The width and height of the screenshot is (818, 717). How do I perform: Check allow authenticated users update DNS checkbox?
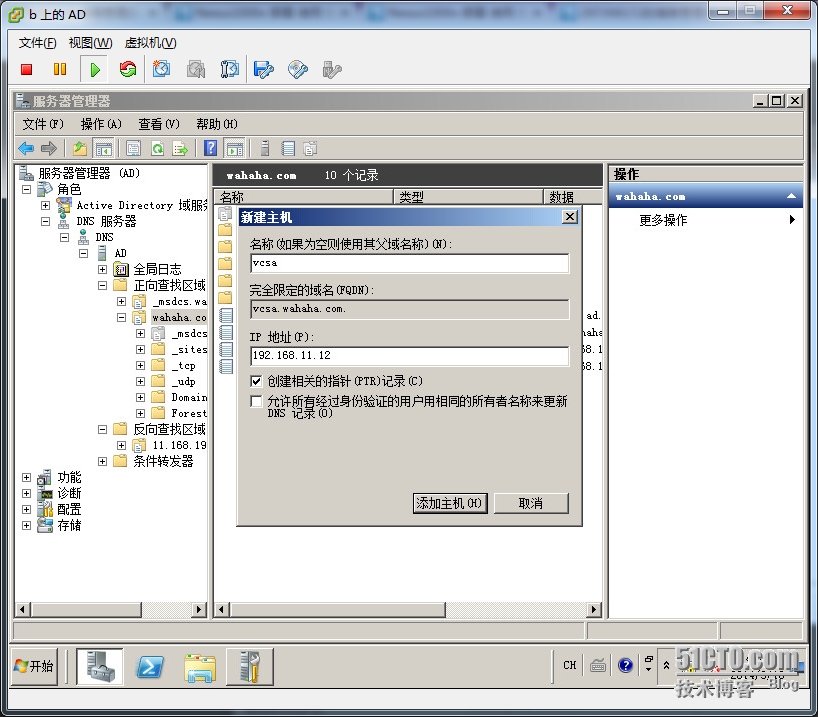pos(256,401)
